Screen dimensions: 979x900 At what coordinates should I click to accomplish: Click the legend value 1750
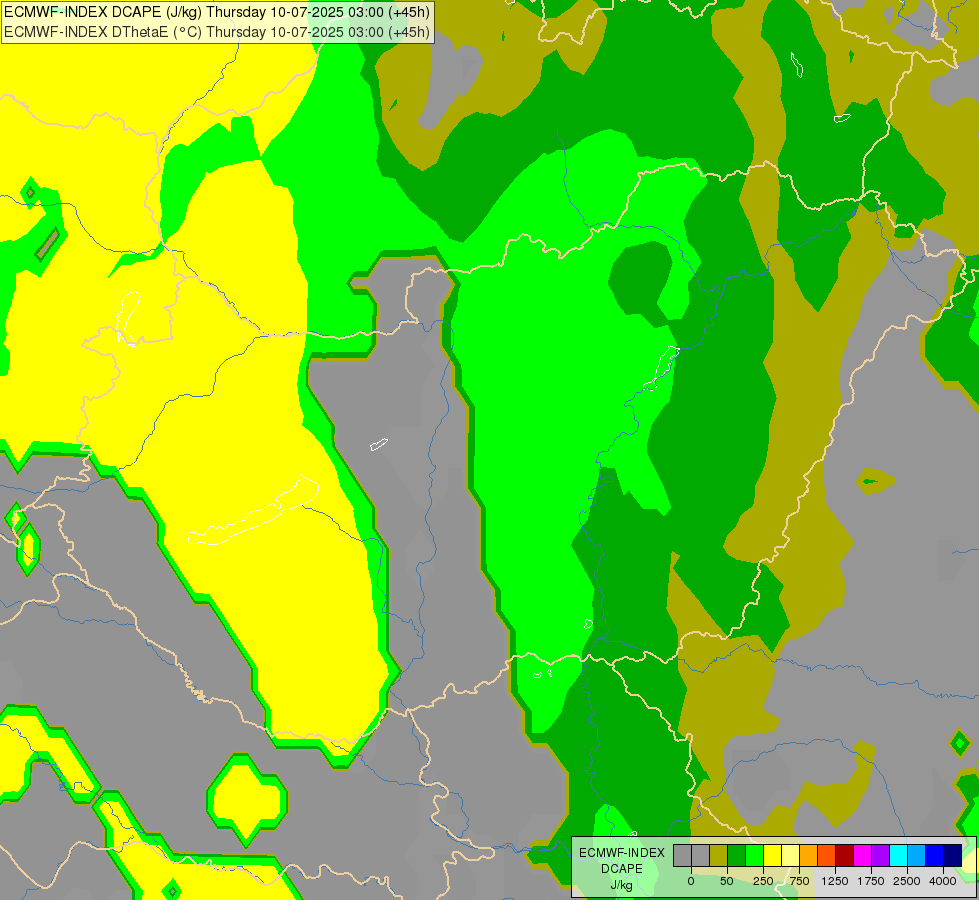pos(871,881)
